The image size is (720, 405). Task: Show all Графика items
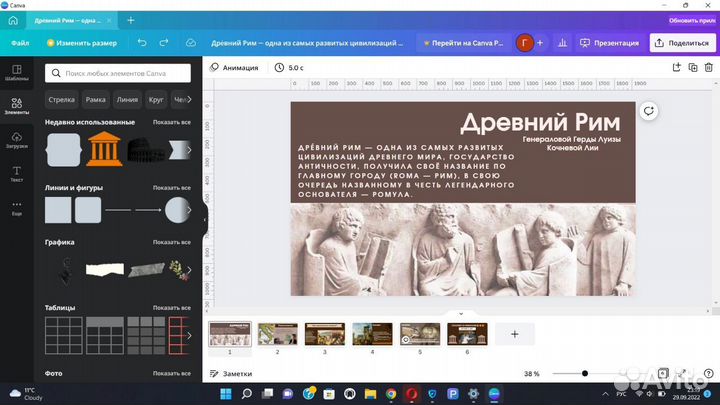[x=172, y=242]
